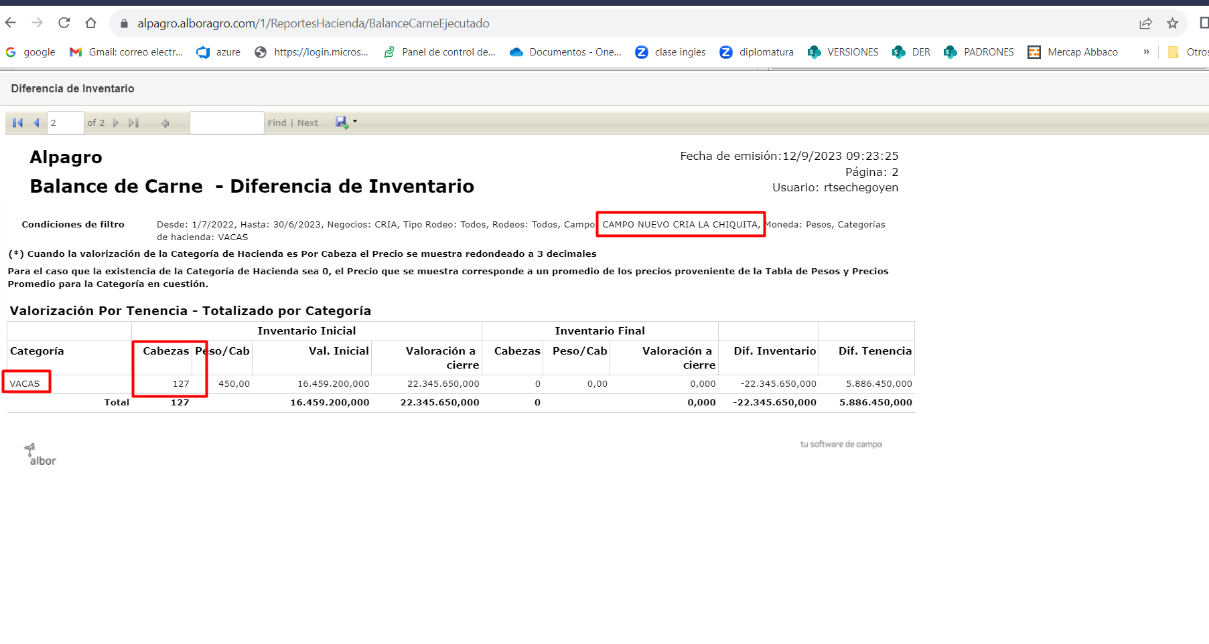Open the browser home page
This screenshot has width=1209, height=644.
coord(91,23)
